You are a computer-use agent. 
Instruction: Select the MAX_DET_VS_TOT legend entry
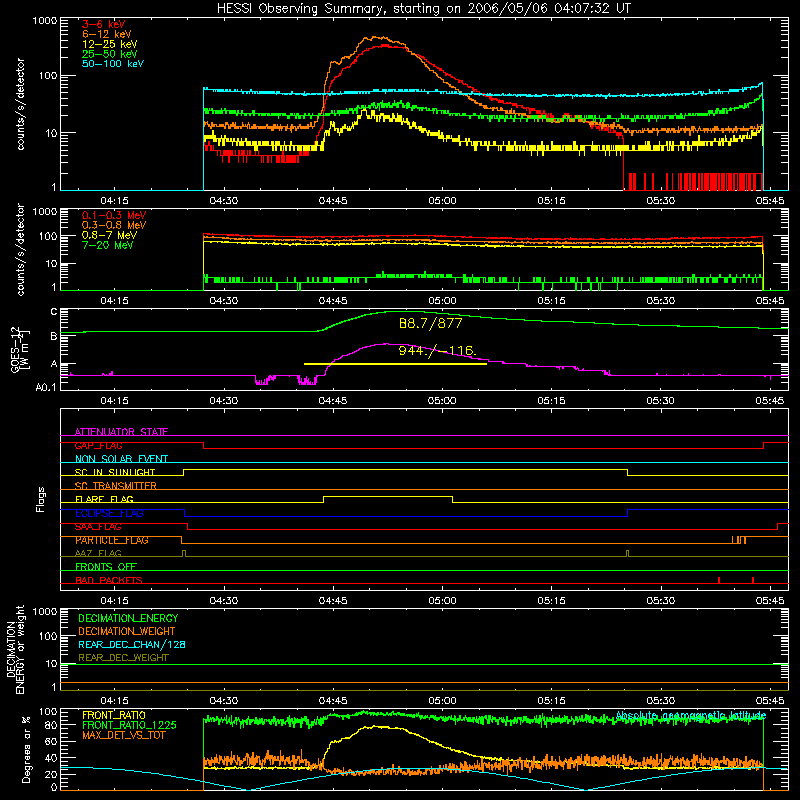pyautogui.click(x=123, y=735)
